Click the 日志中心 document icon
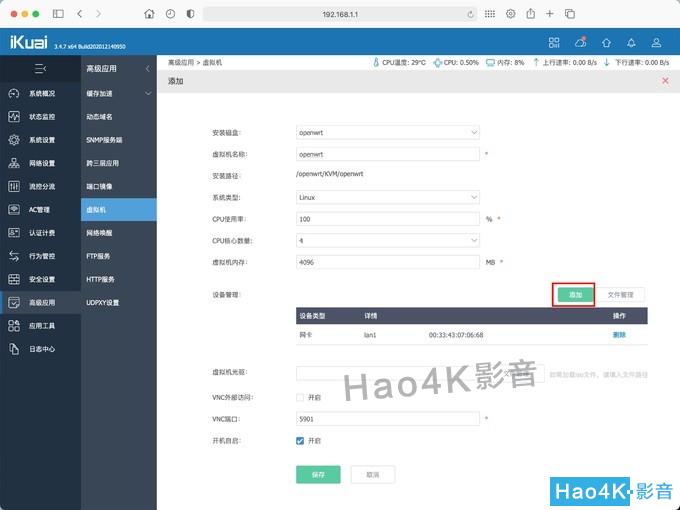Viewport: 680px width, 510px height. point(14,349)
